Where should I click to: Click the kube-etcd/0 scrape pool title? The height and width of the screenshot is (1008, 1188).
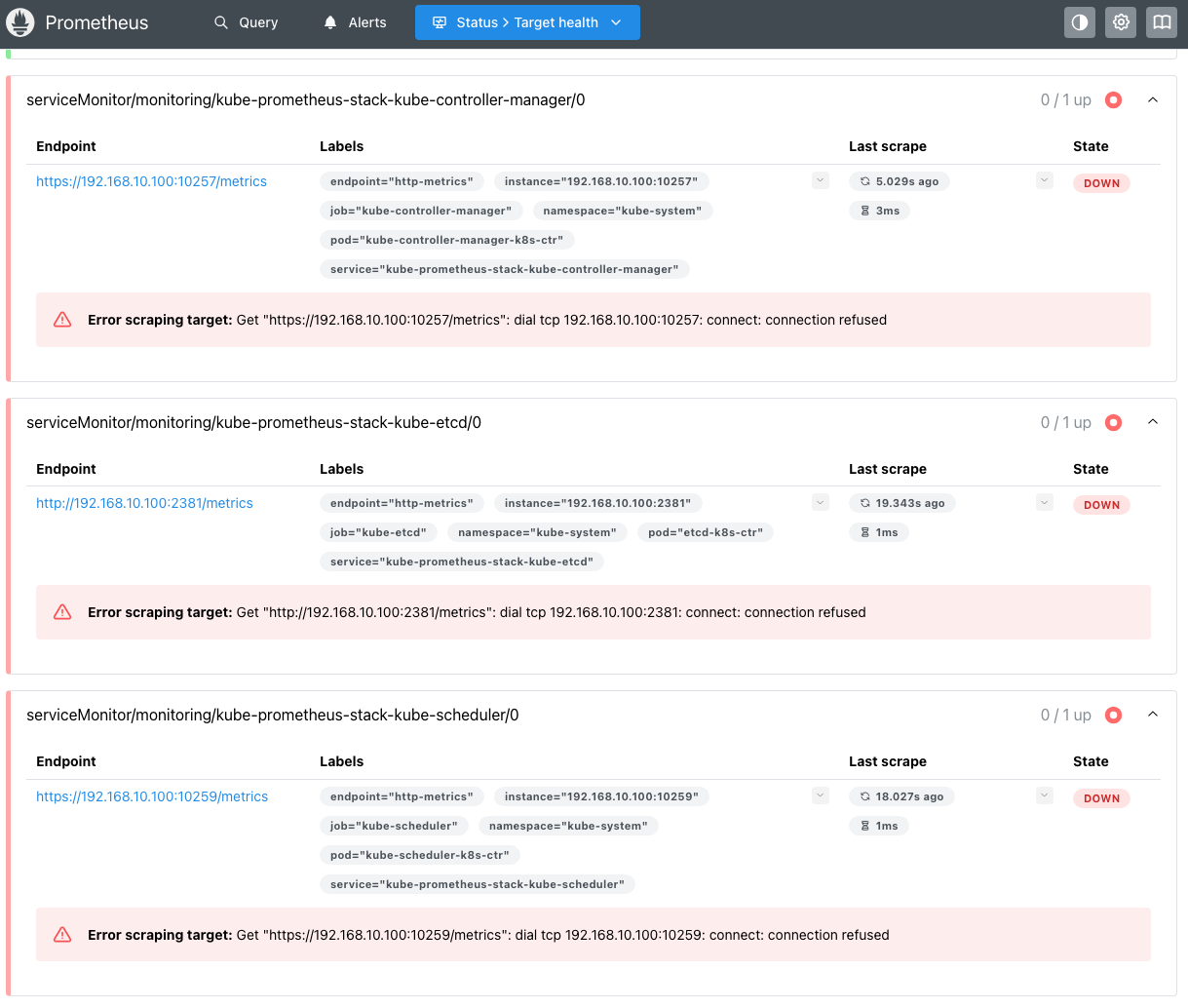click(254, 422)
